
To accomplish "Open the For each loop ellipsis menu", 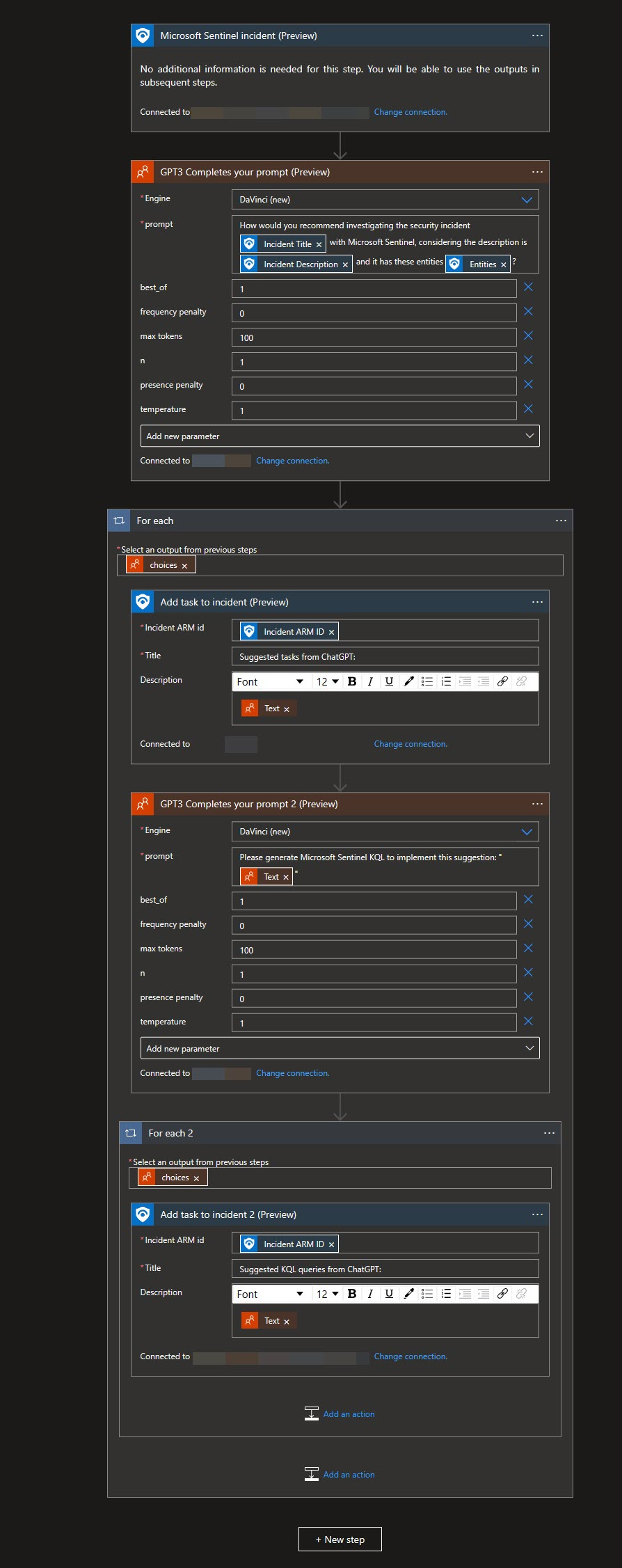I will (x=561, y=521).
